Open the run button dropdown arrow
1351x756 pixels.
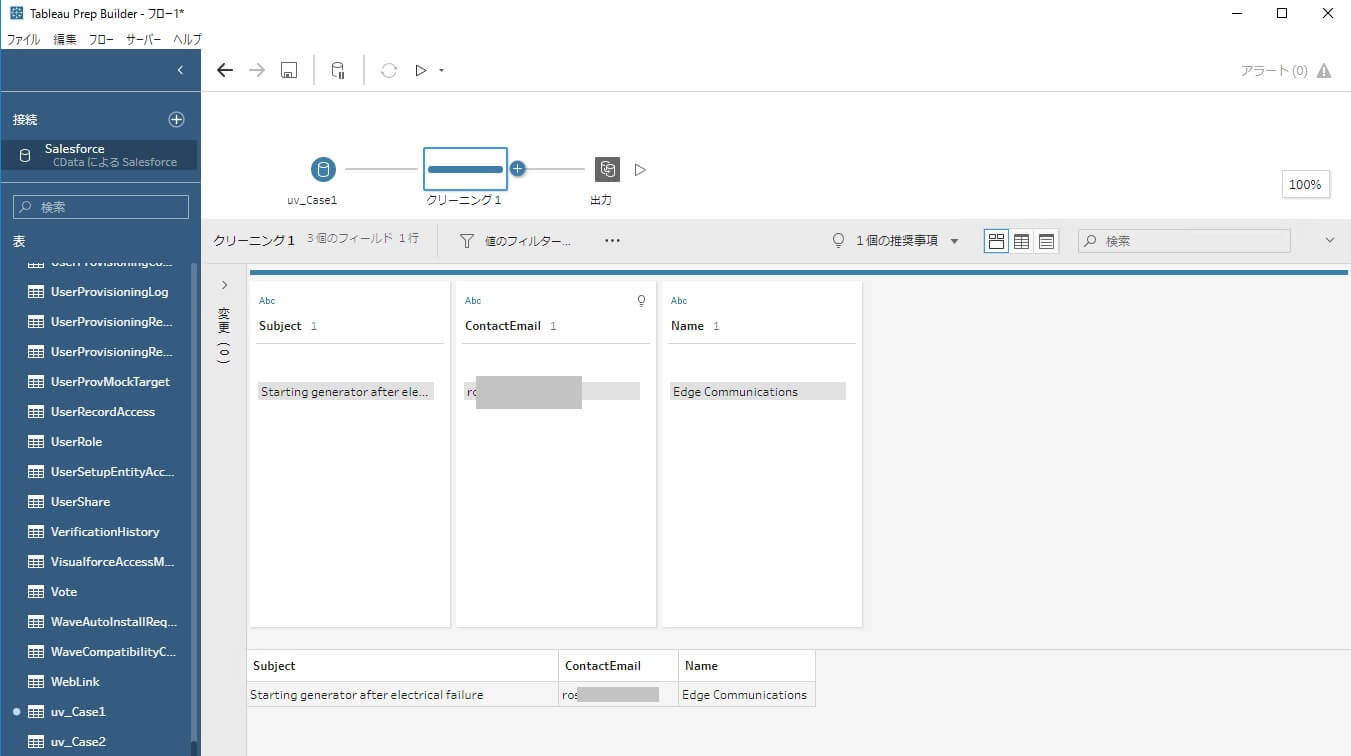point(439,70)
